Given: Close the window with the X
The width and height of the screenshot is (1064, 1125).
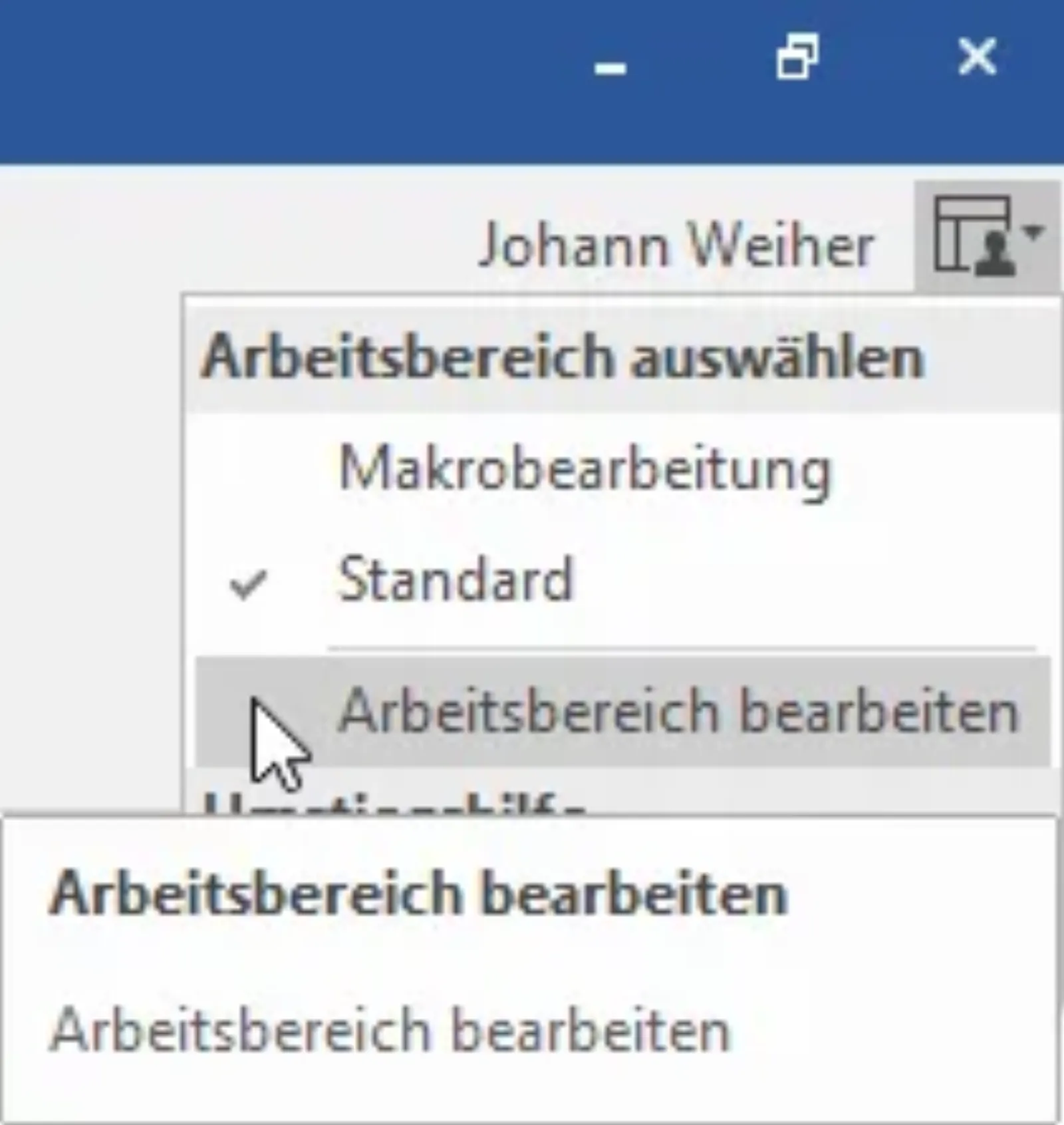Looking at the screenshot, I should click(x=977, y=57).
